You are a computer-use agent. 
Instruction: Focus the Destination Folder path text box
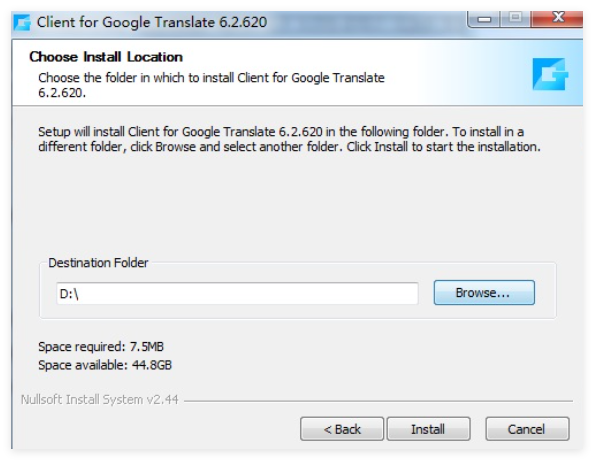tap(237, 293)
